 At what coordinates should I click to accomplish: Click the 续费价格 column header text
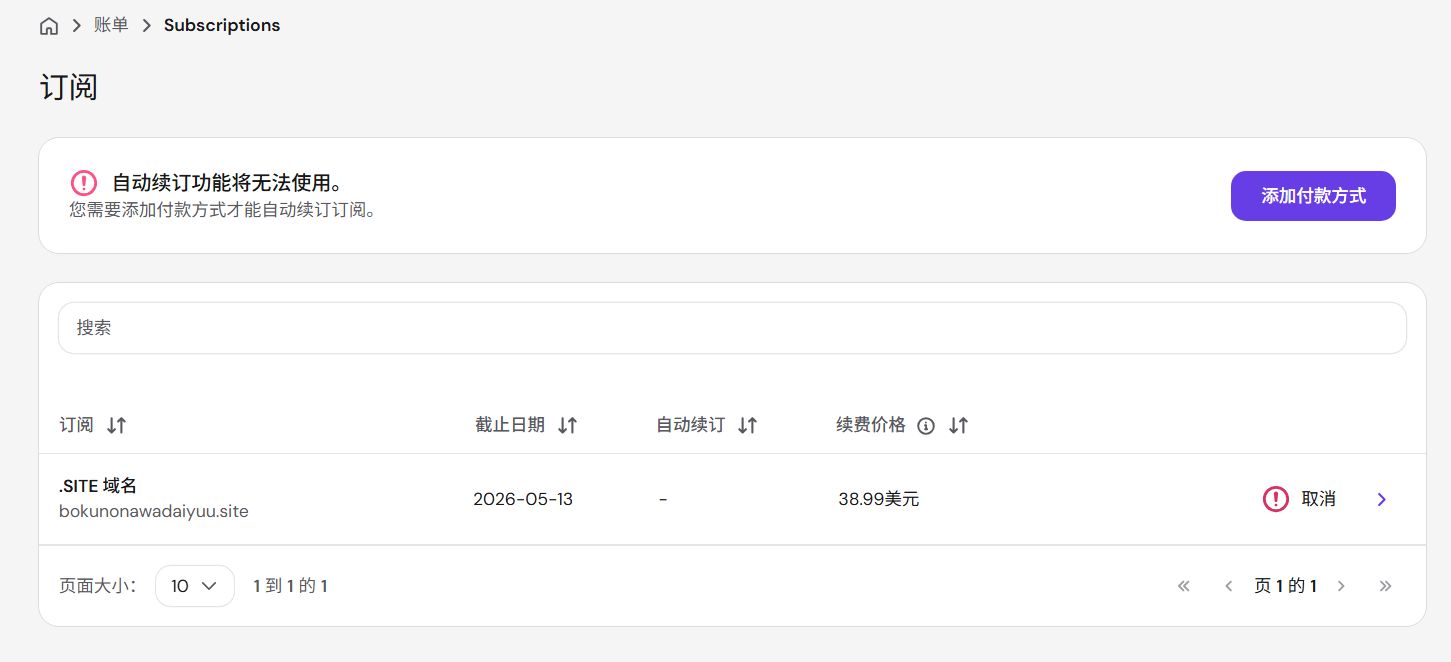coord(871,425)
